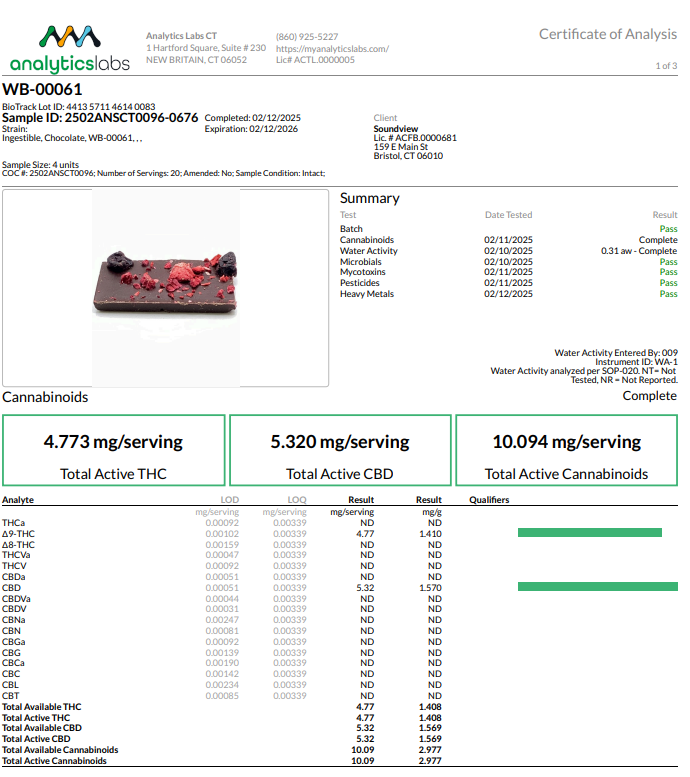690x777 pixels.
Task: Click the Qualifiers column header
Action: (489, 500)
